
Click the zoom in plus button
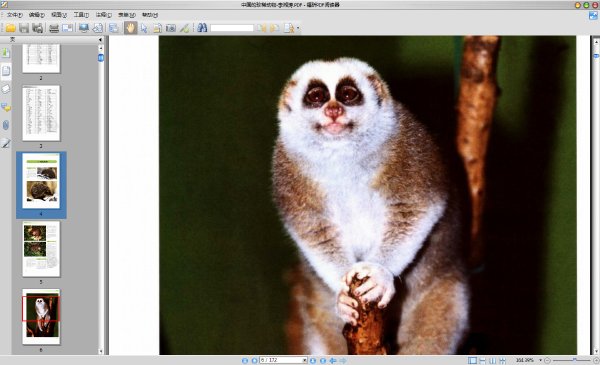[596, 360]
